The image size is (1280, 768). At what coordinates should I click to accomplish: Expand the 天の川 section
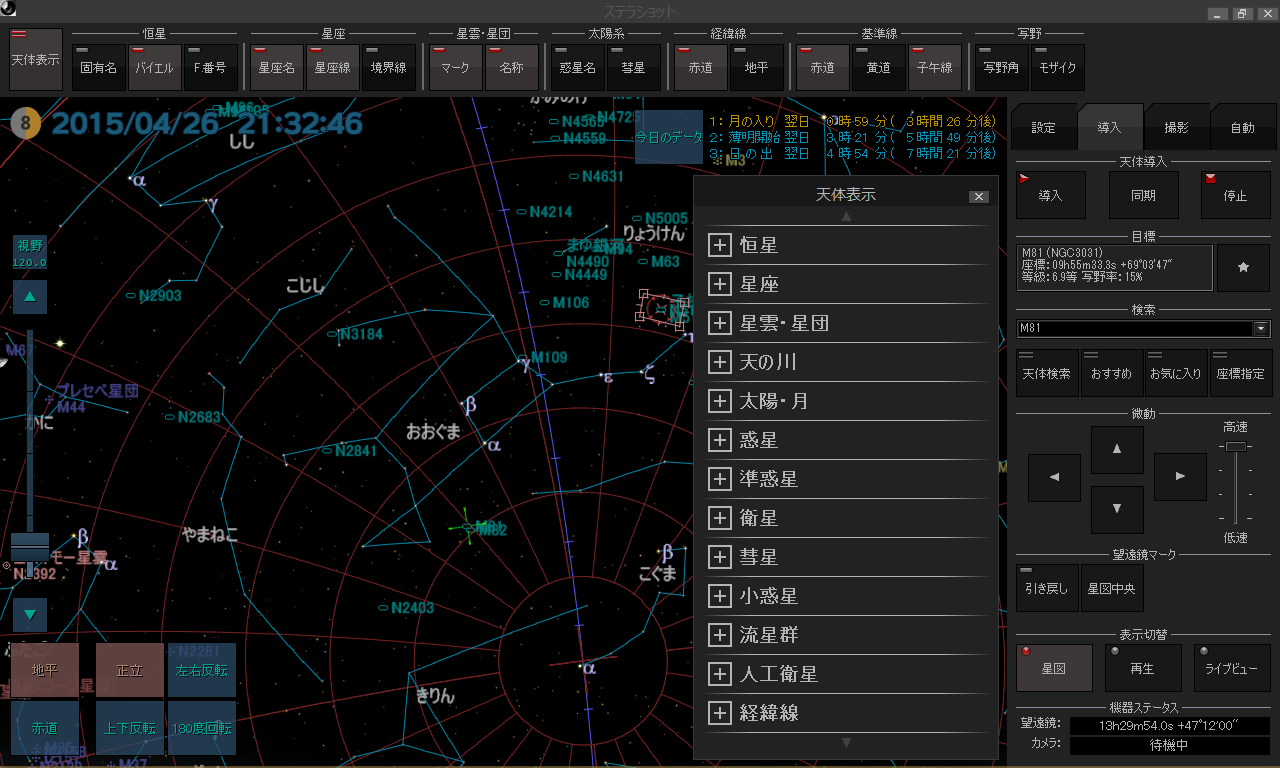click(x=719, y=362)
